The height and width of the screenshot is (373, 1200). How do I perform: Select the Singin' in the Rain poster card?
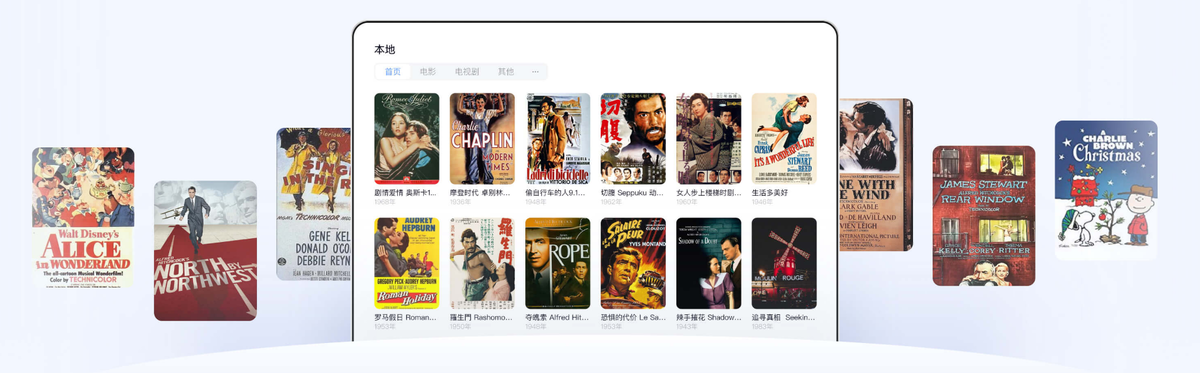pos(313,203)
